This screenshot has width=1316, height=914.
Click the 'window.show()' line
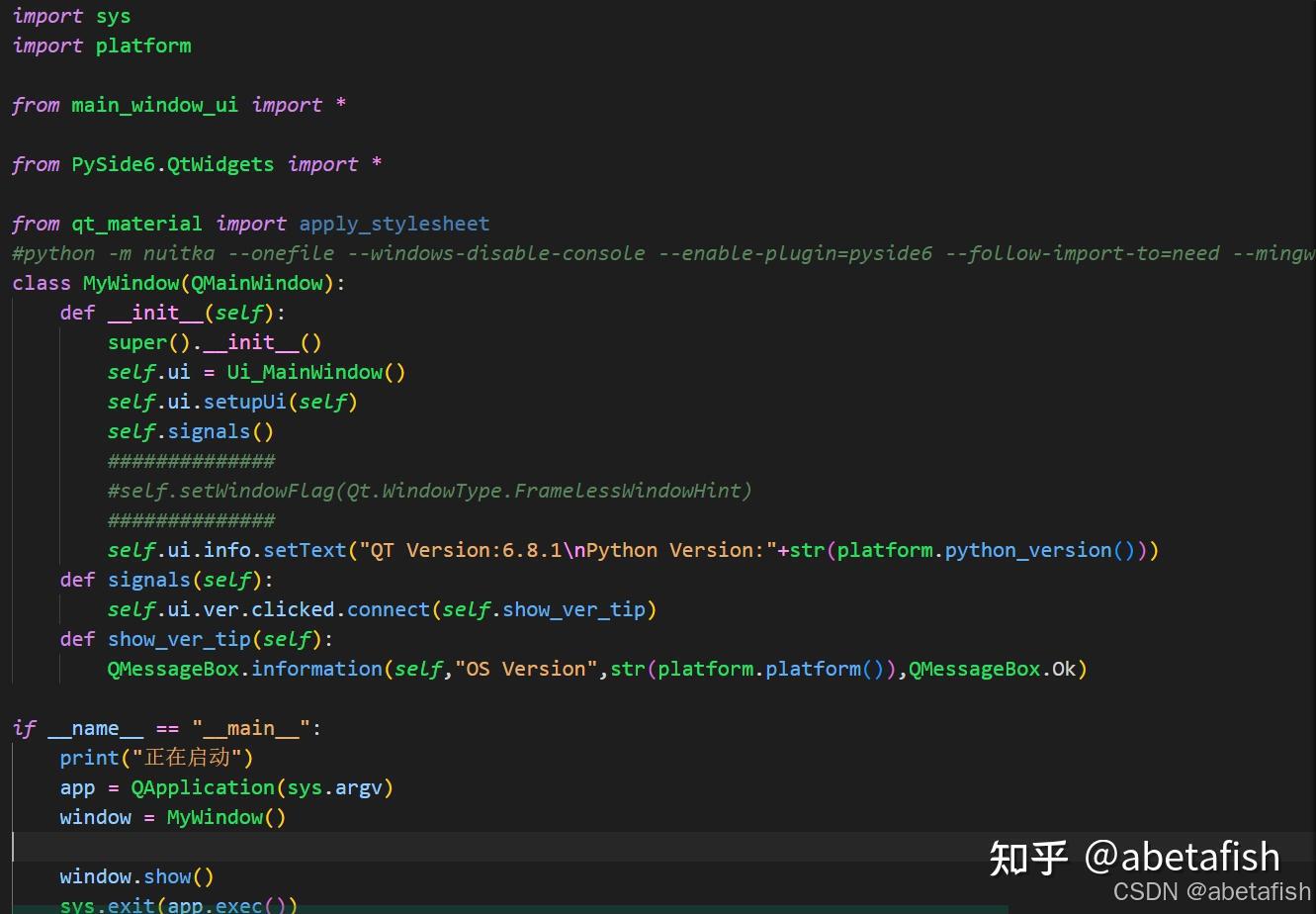pyautogui.click(x=136, y=876)
